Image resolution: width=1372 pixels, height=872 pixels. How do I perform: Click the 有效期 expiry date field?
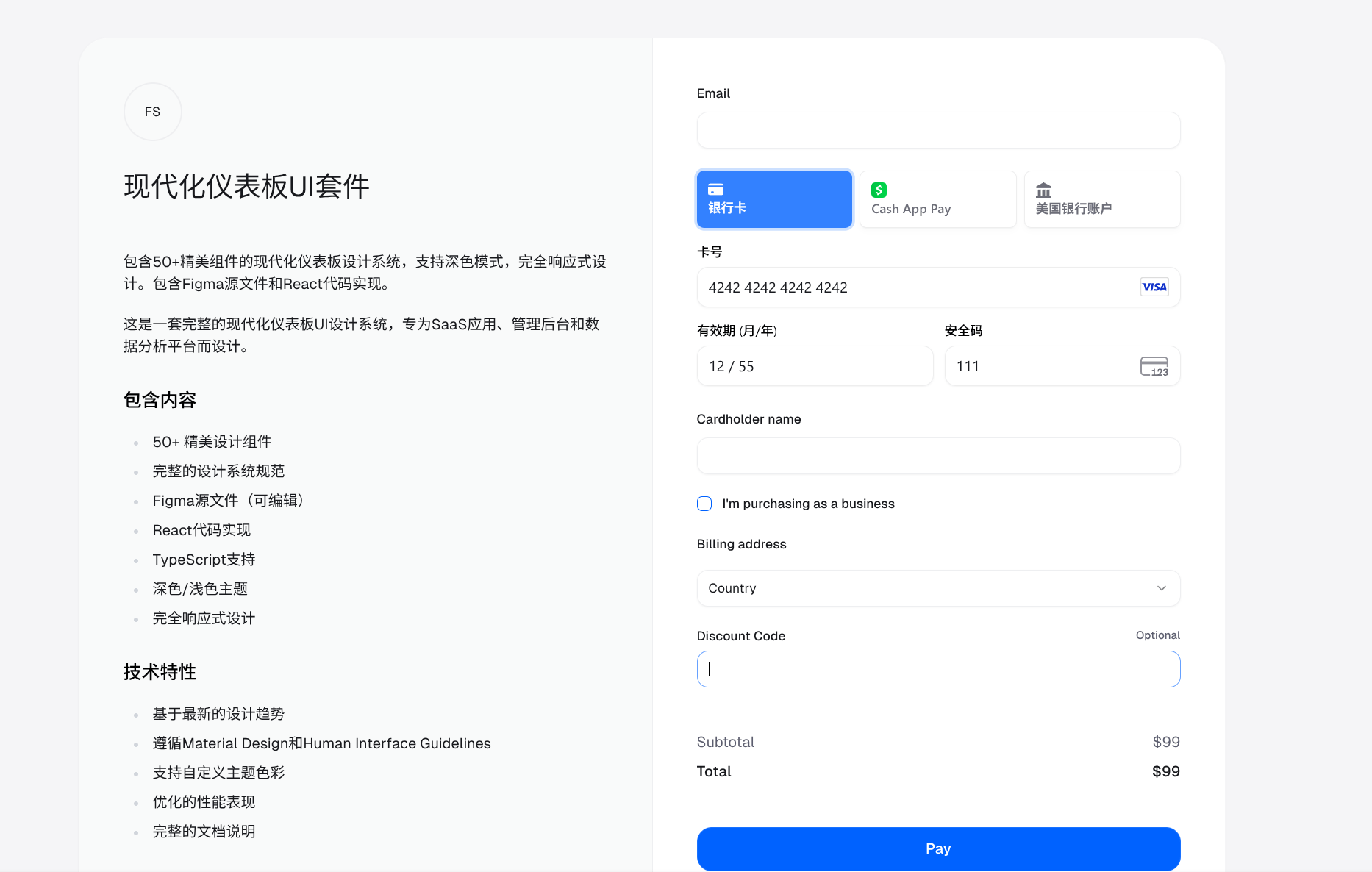point(815,366)
